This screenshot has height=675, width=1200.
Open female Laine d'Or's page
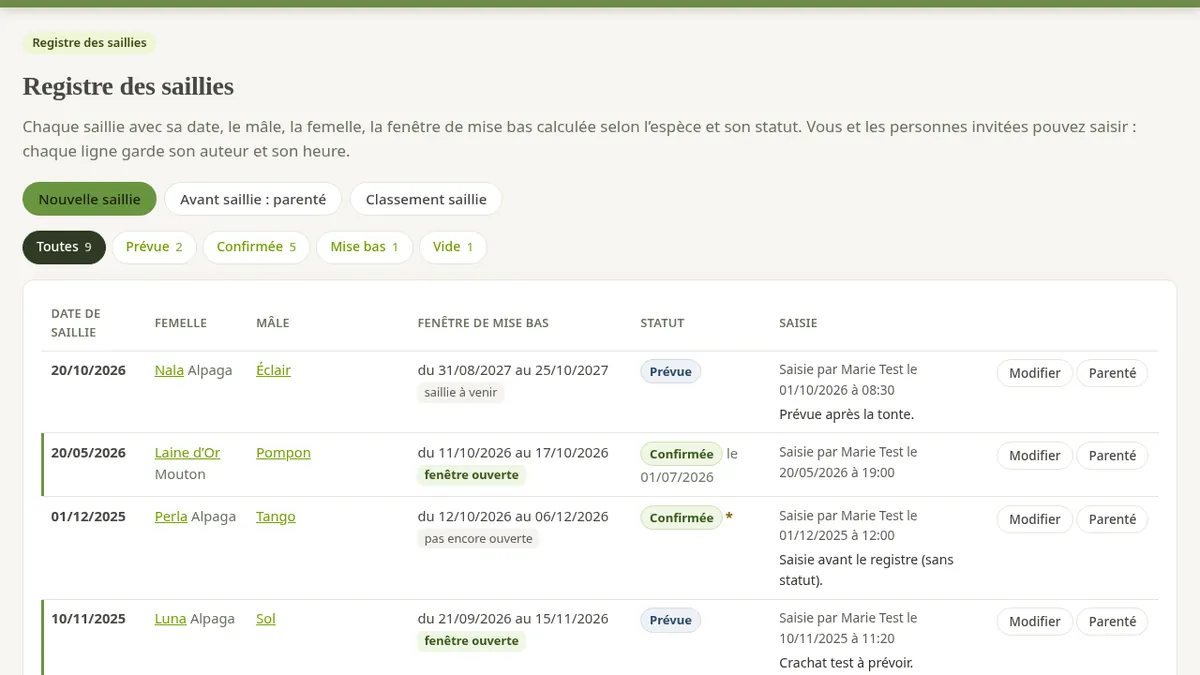pyautogui.click(x=187, y=453)
